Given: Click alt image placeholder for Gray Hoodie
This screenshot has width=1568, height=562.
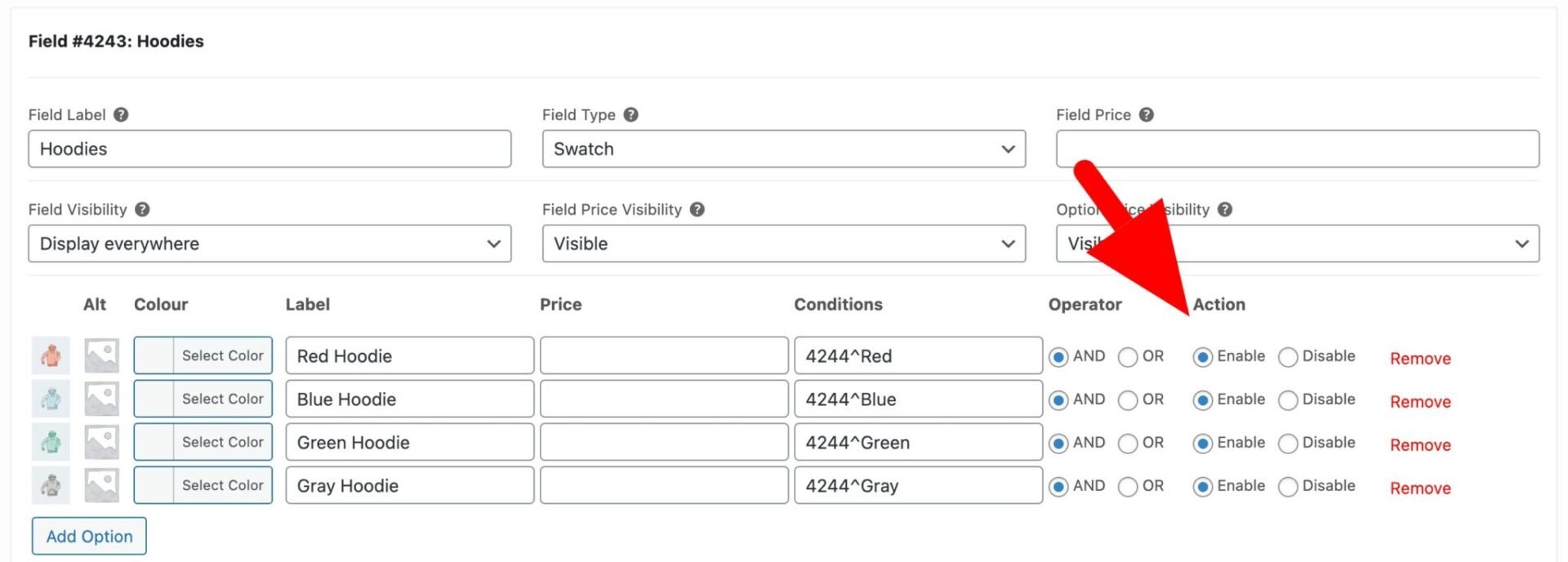Looking at the screenshot, I should point(102,485).
